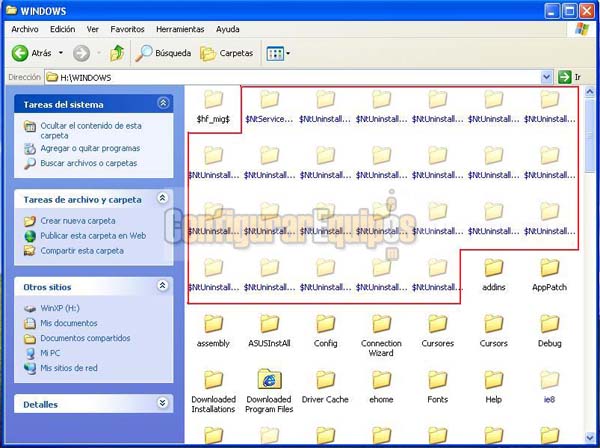
Task: Open the Ver menu
Action: click(93, 29)
